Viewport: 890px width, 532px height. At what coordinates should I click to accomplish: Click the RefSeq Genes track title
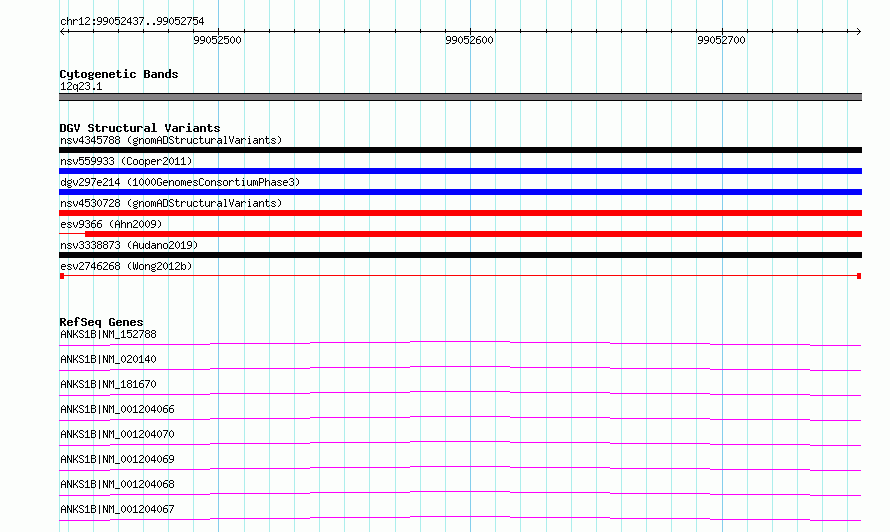pos(101,322)
